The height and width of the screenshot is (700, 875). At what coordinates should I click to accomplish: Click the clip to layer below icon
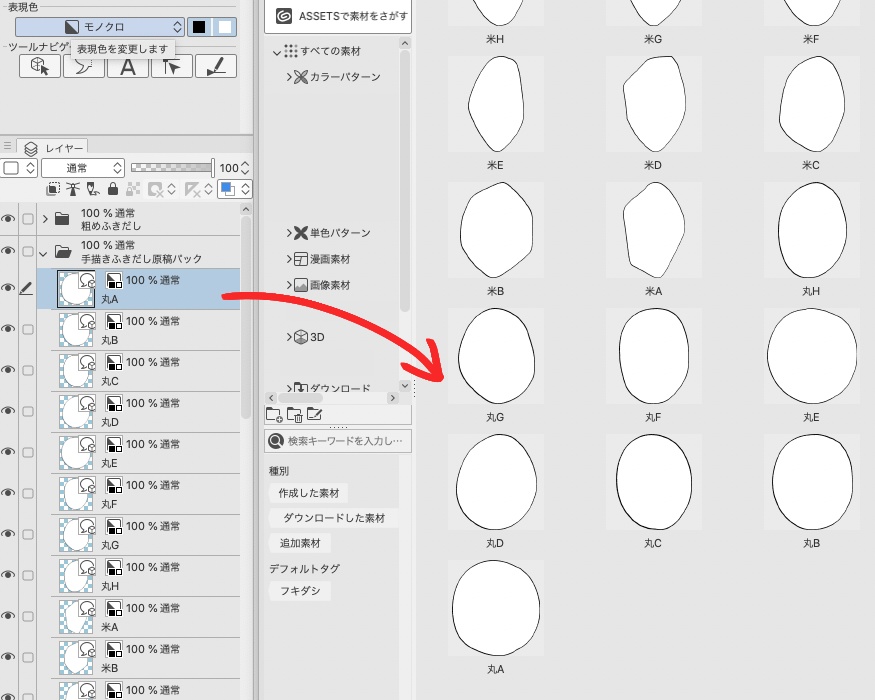click(53, 188)
